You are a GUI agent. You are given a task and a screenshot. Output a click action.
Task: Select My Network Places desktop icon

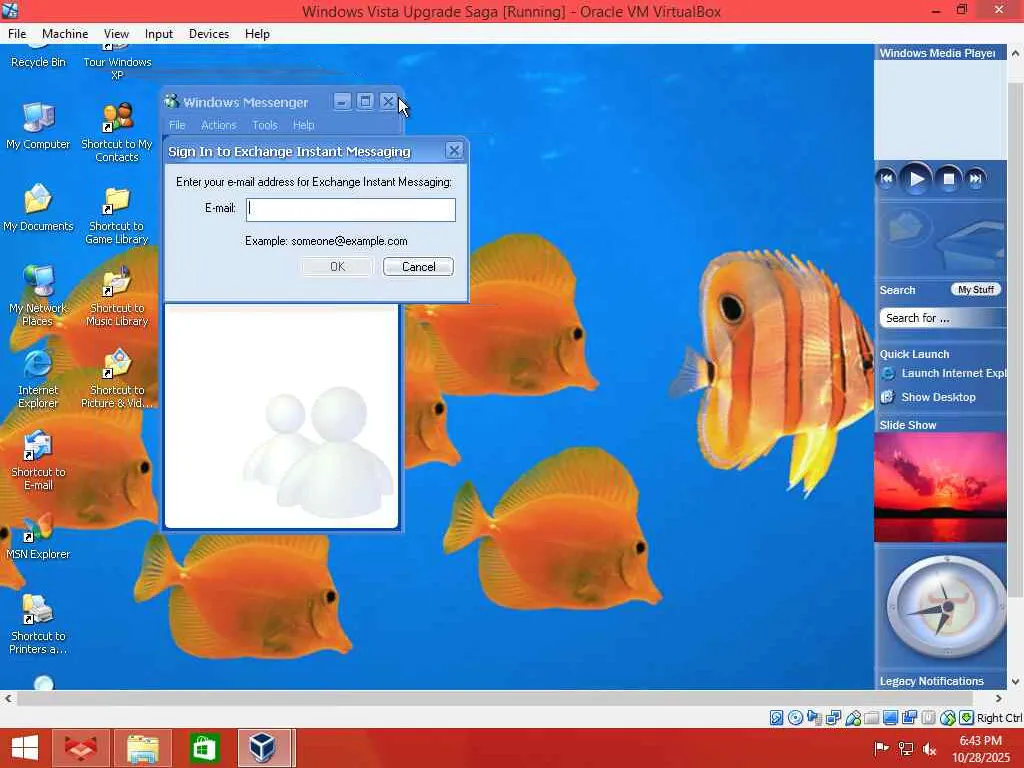coord(38,296)
